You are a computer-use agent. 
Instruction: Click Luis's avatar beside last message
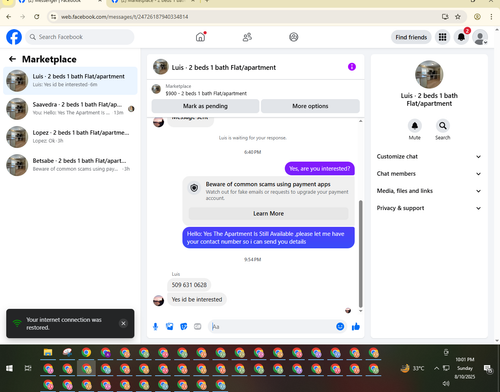(x=158, y=300)
